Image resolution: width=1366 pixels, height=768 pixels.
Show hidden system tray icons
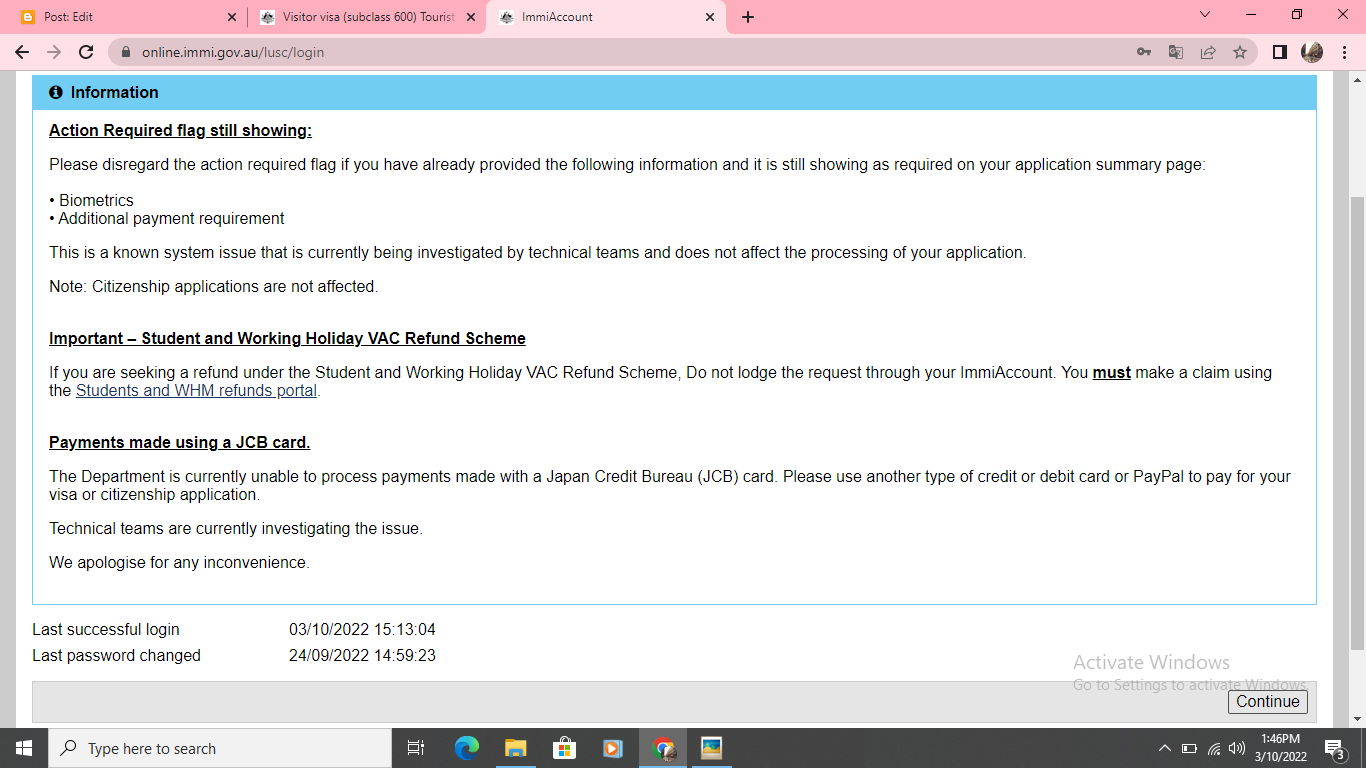click(1164, 748)
